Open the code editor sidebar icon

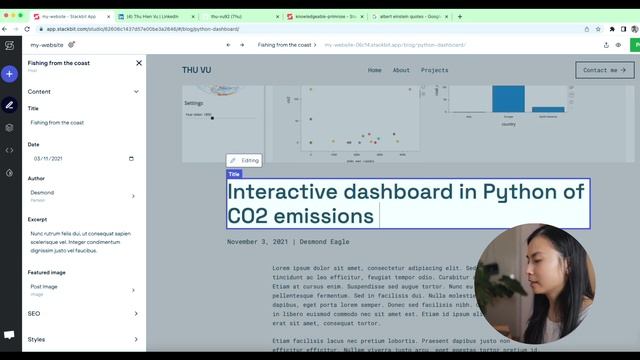click(x=9, y=150)
